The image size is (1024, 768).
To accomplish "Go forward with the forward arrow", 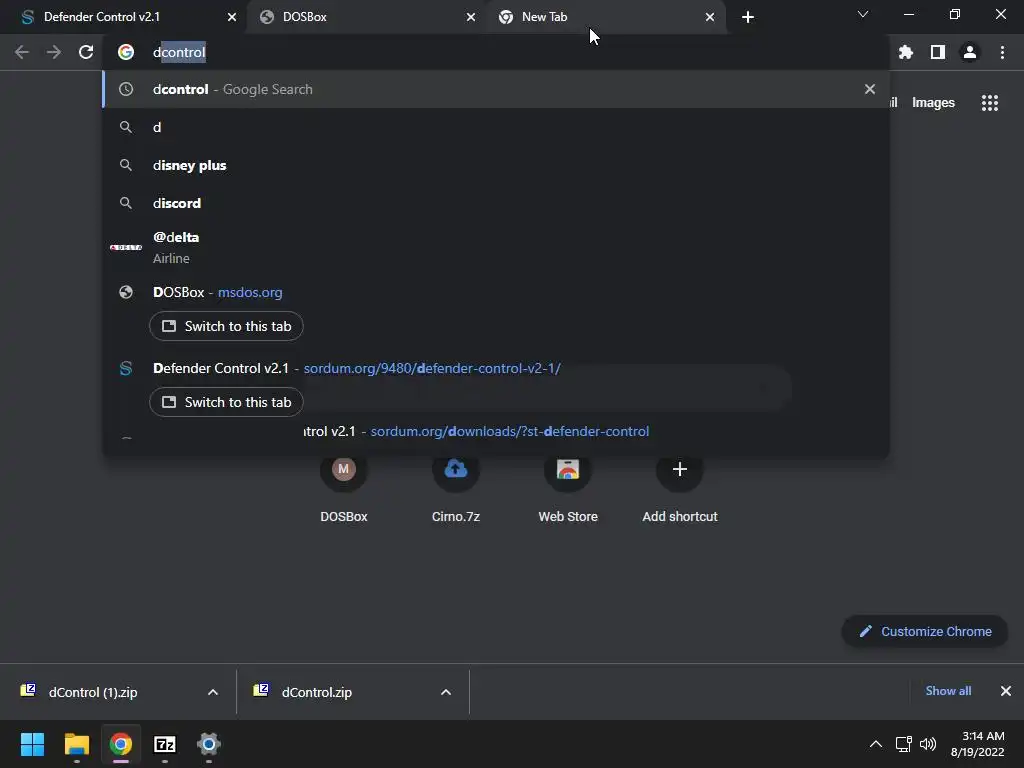I will pyautogui.click(x=54, y=52).
